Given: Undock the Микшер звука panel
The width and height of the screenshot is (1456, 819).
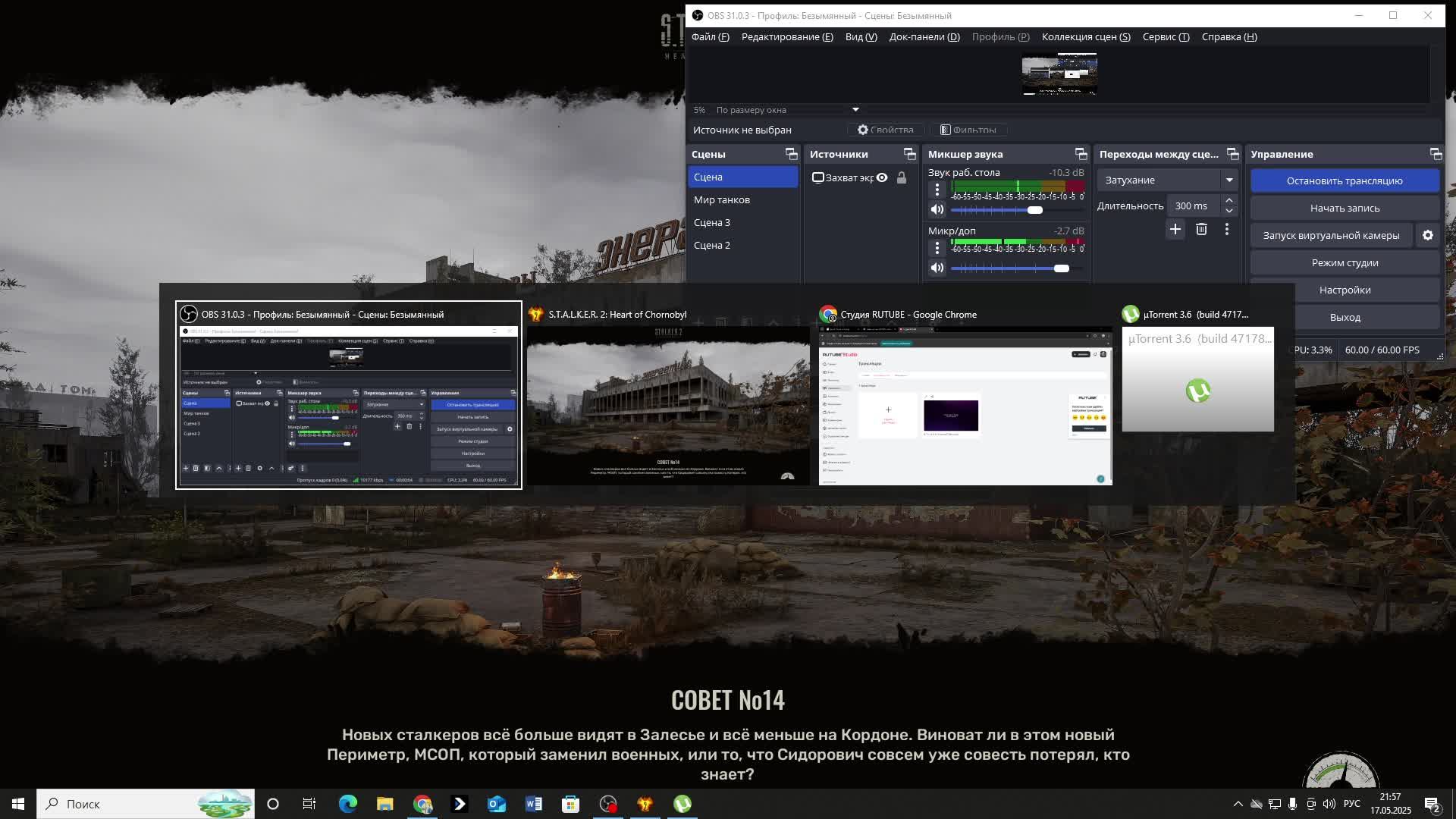Looking at the screenshot, I should point(1081,154).
